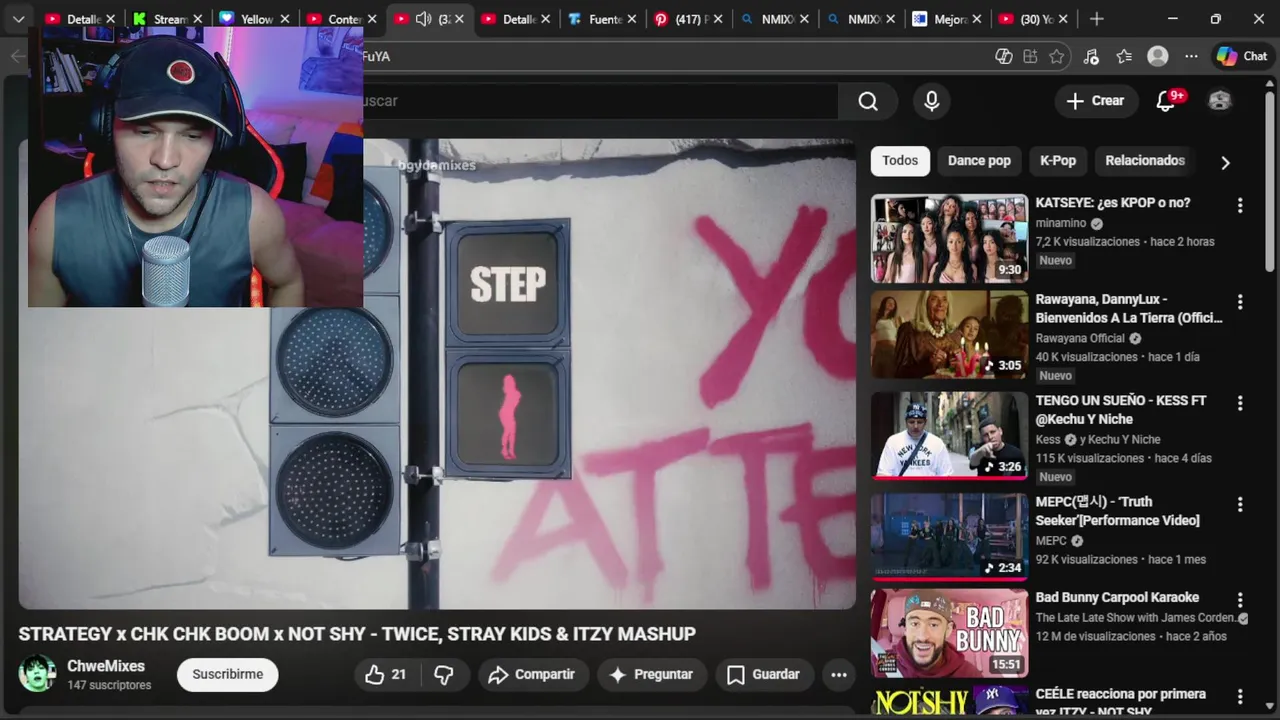Switch to the Fuente tab
The width and height of the screenshot is (1280, 720).
click(x=603, y=19)
